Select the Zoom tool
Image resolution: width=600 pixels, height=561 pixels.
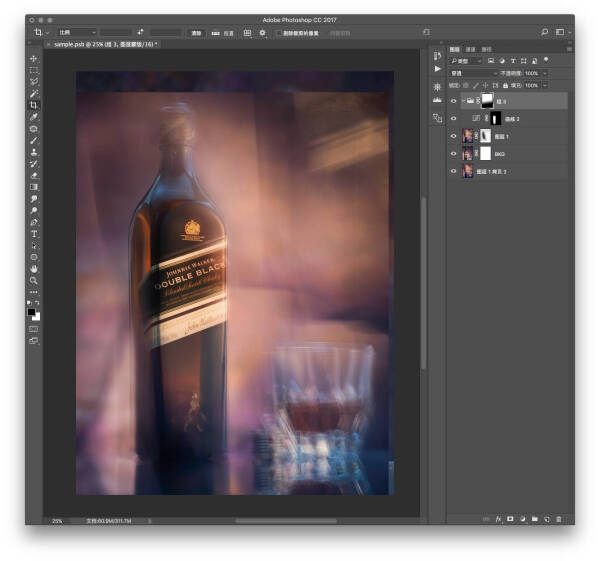[34, 280]
